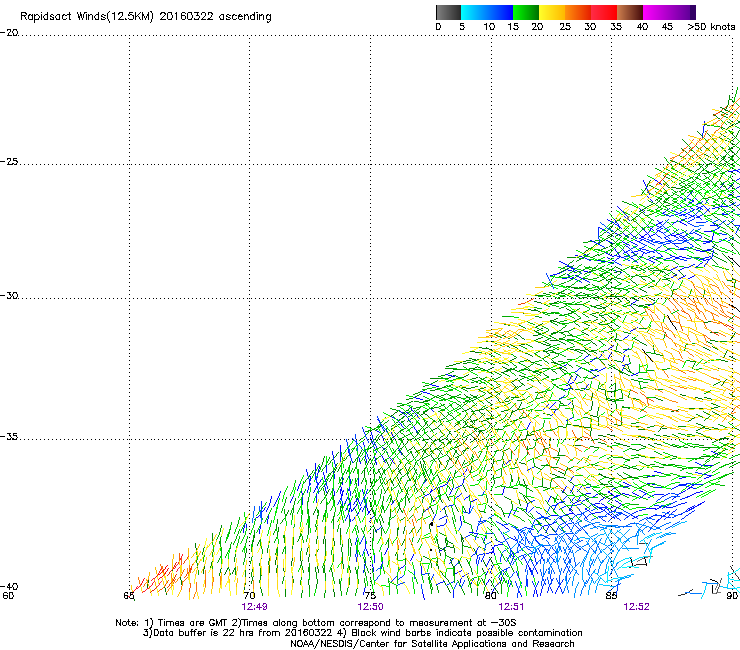The height and width of the screenshot is (650, 740).
Task: Click the dark purple 45-50 knots swatch
Action: (x=682, y=12)
